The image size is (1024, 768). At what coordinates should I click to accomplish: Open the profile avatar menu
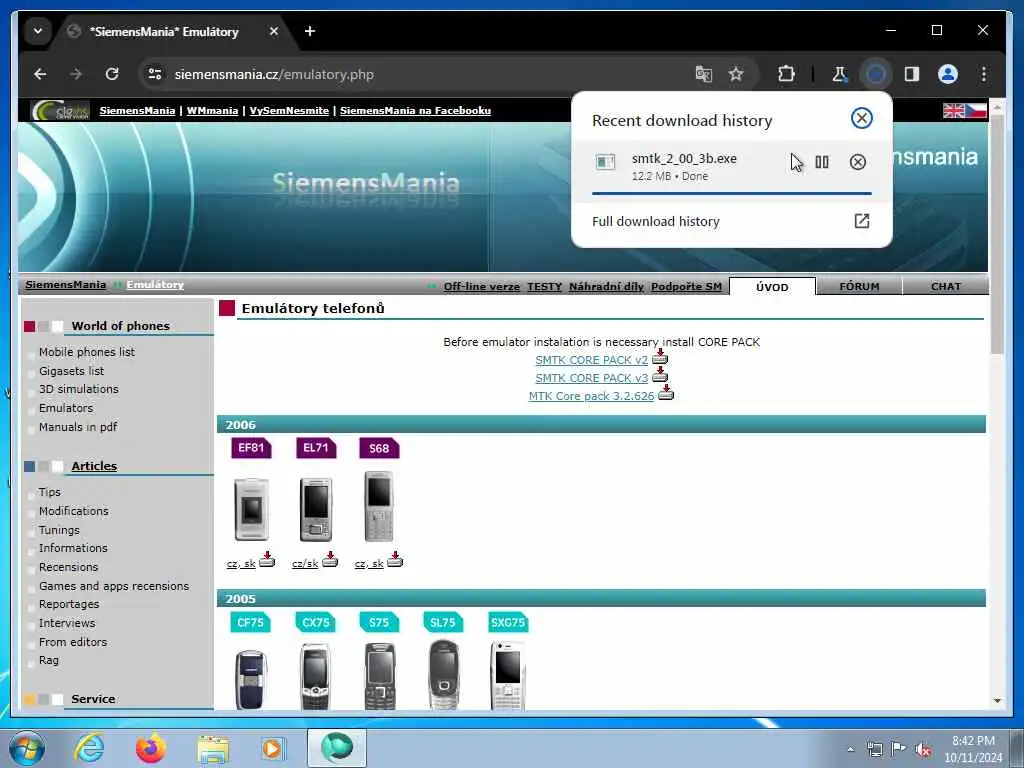948,74
